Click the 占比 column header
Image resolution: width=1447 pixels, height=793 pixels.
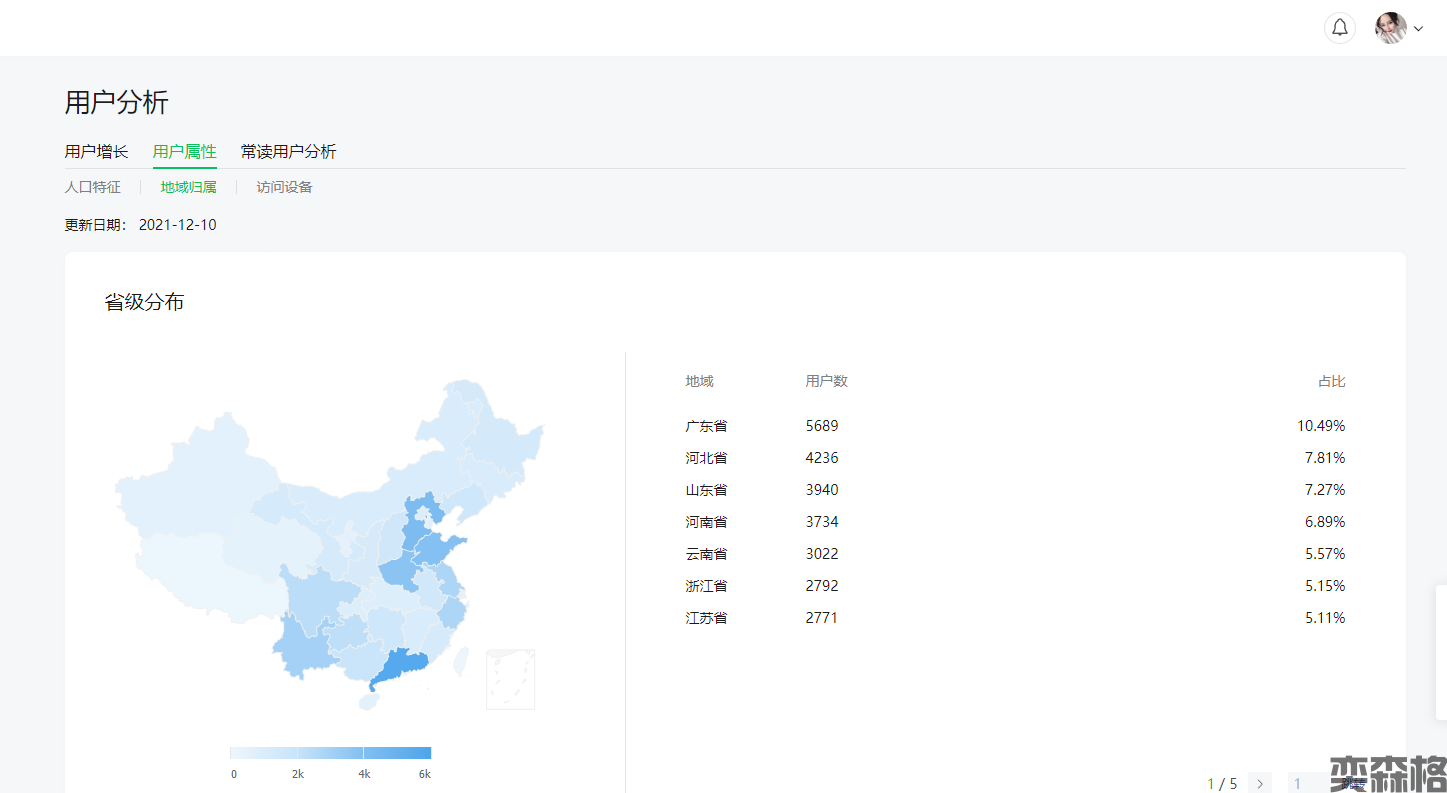(x=1331, y=381)
